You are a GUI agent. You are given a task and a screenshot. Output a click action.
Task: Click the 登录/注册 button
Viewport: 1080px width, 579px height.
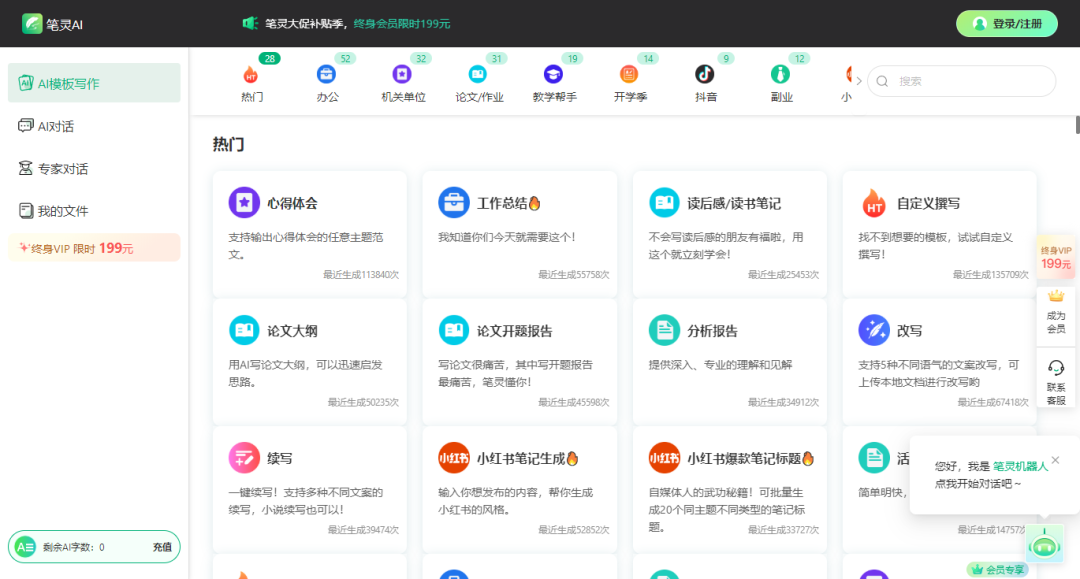1007,23
